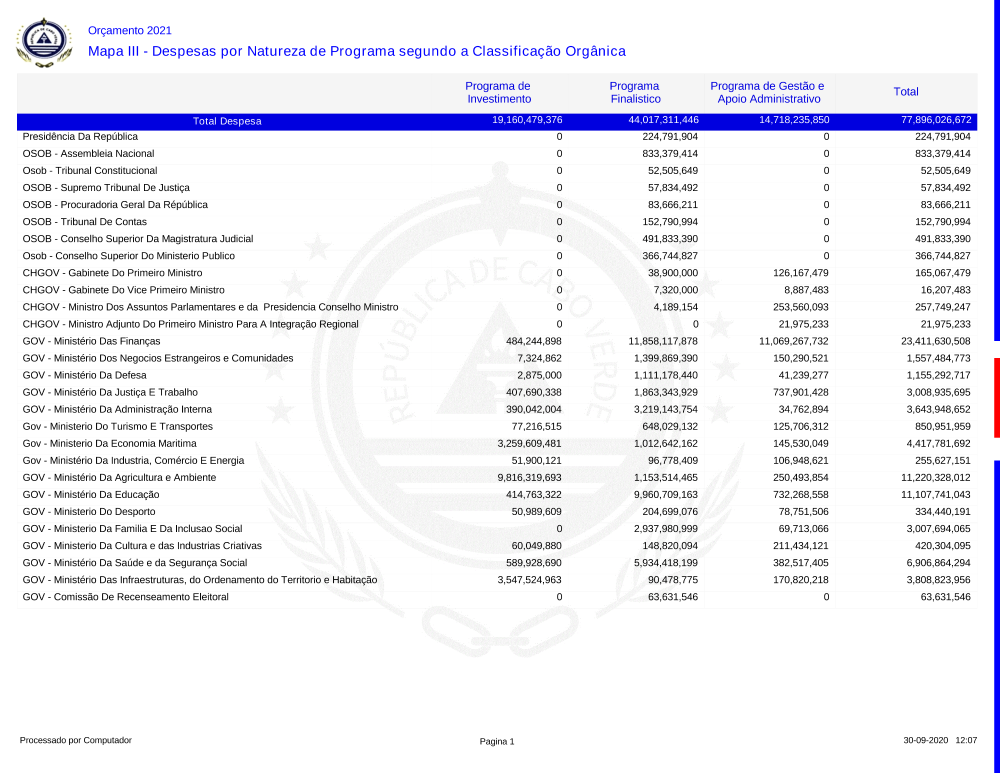Click the 'Total' column header
Viewport: 1000px width, 773px height.
[906, 92]
